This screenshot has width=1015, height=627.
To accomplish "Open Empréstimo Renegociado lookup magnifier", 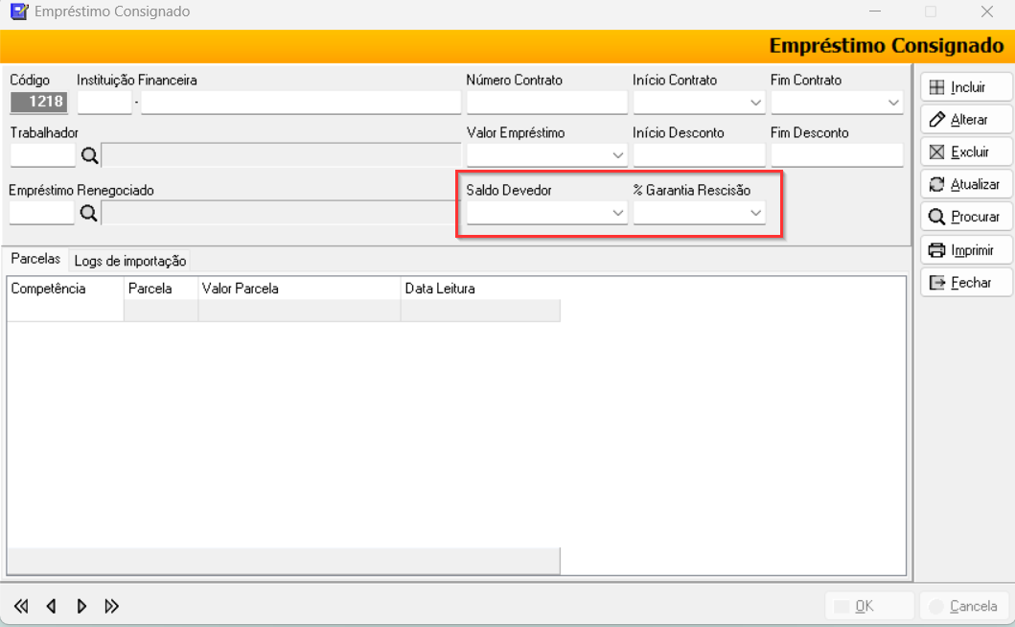I will tap(89, 213).
